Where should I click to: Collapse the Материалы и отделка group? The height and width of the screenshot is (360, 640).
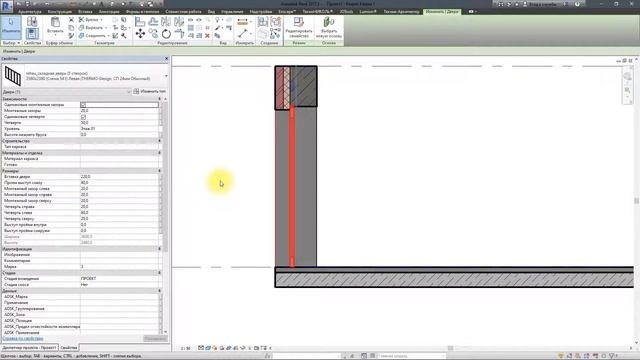[x=160, y=153]
